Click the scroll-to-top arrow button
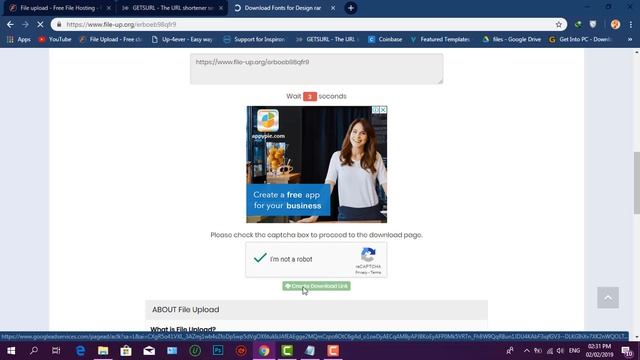Screen dimensions: 640x360 click(608, 298)
